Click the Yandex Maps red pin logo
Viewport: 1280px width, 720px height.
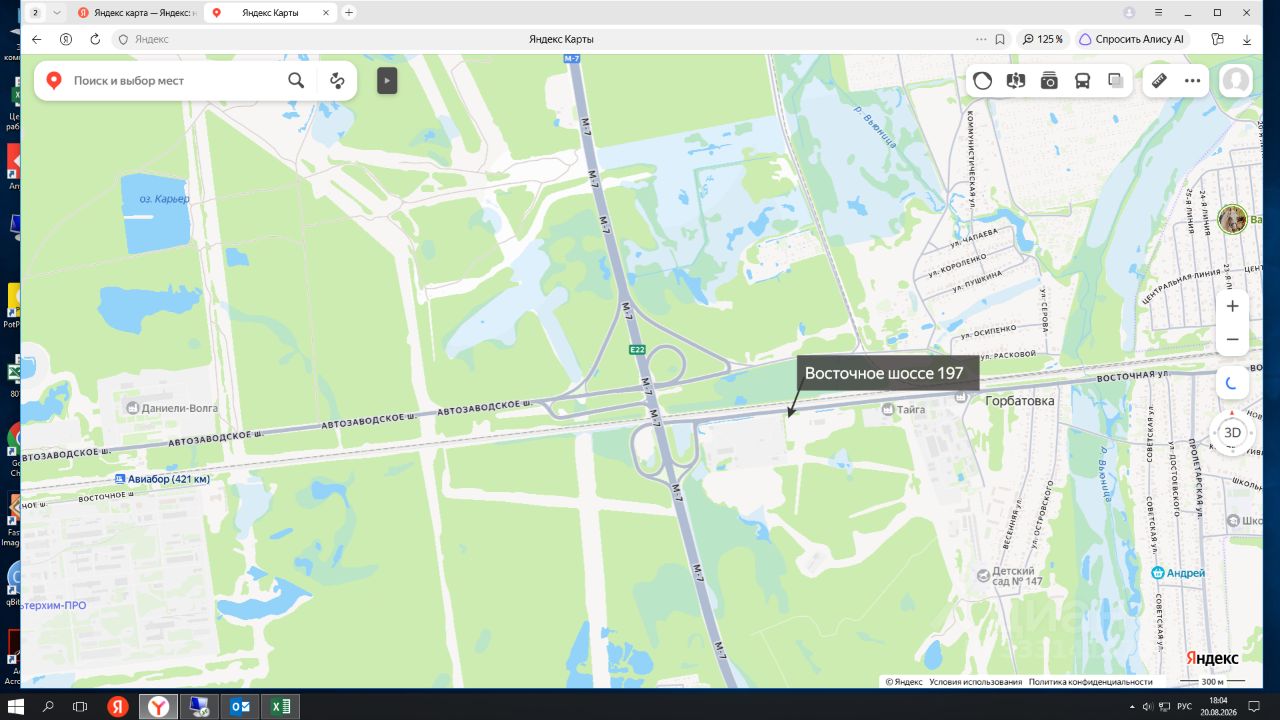(x=54, y=81)
